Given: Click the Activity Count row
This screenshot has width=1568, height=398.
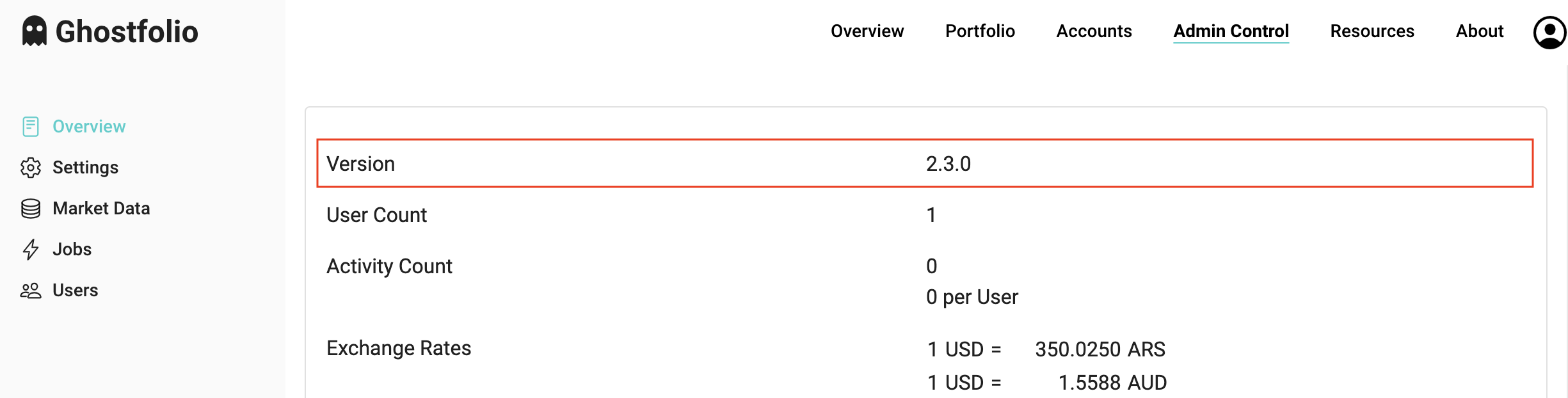Looking at the screenshot, I should (x=389, y=266).
